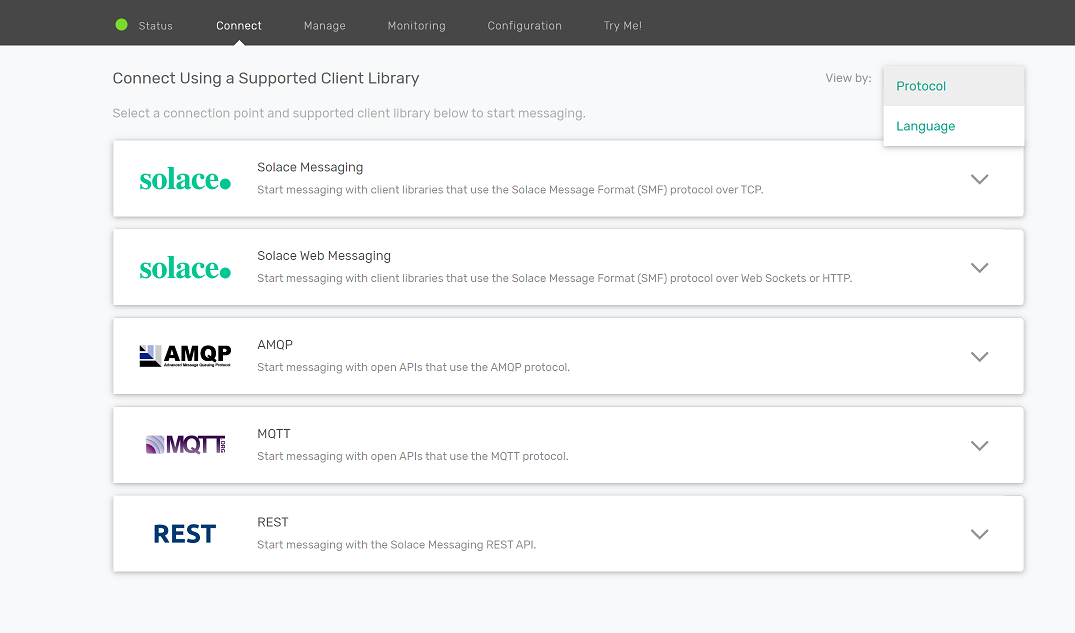
Task: Open the Try Me! tab
Action: coord(622,26)
